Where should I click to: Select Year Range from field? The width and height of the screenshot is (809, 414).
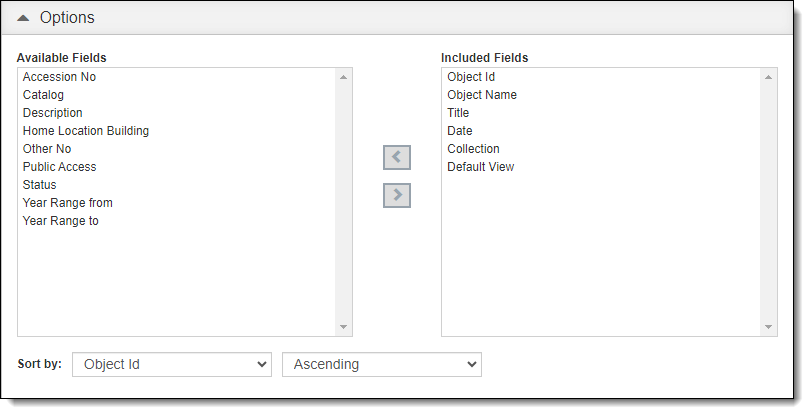pos(68,203)
